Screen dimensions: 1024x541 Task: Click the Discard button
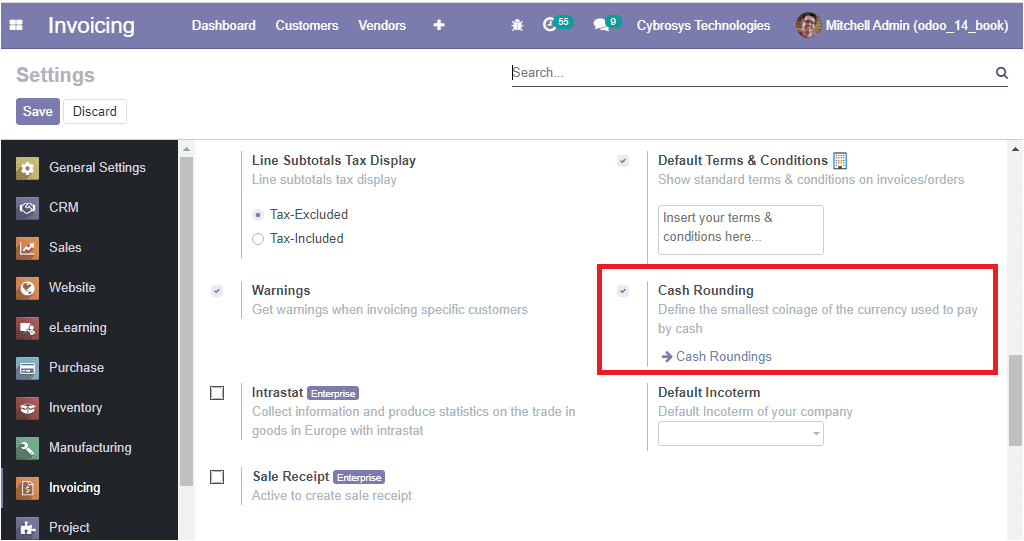95,111
